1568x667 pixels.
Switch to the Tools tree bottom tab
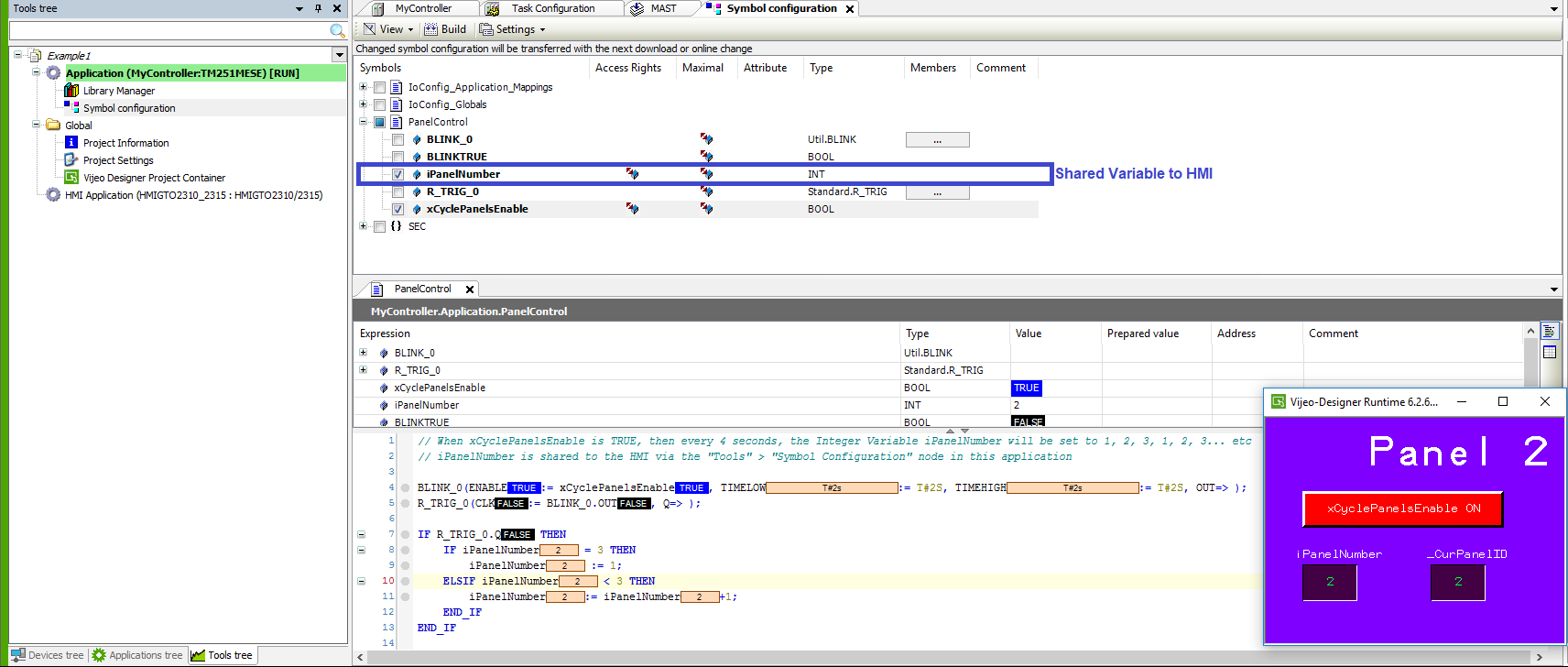pyautogui.click(x=223, y=655)
